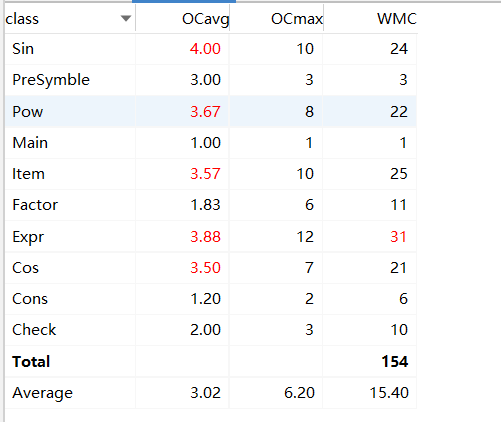The width and height of the screenshot is (501, 422).
Task: Click Cons's OCavg value 1.20
Action: tap(205, 299)
